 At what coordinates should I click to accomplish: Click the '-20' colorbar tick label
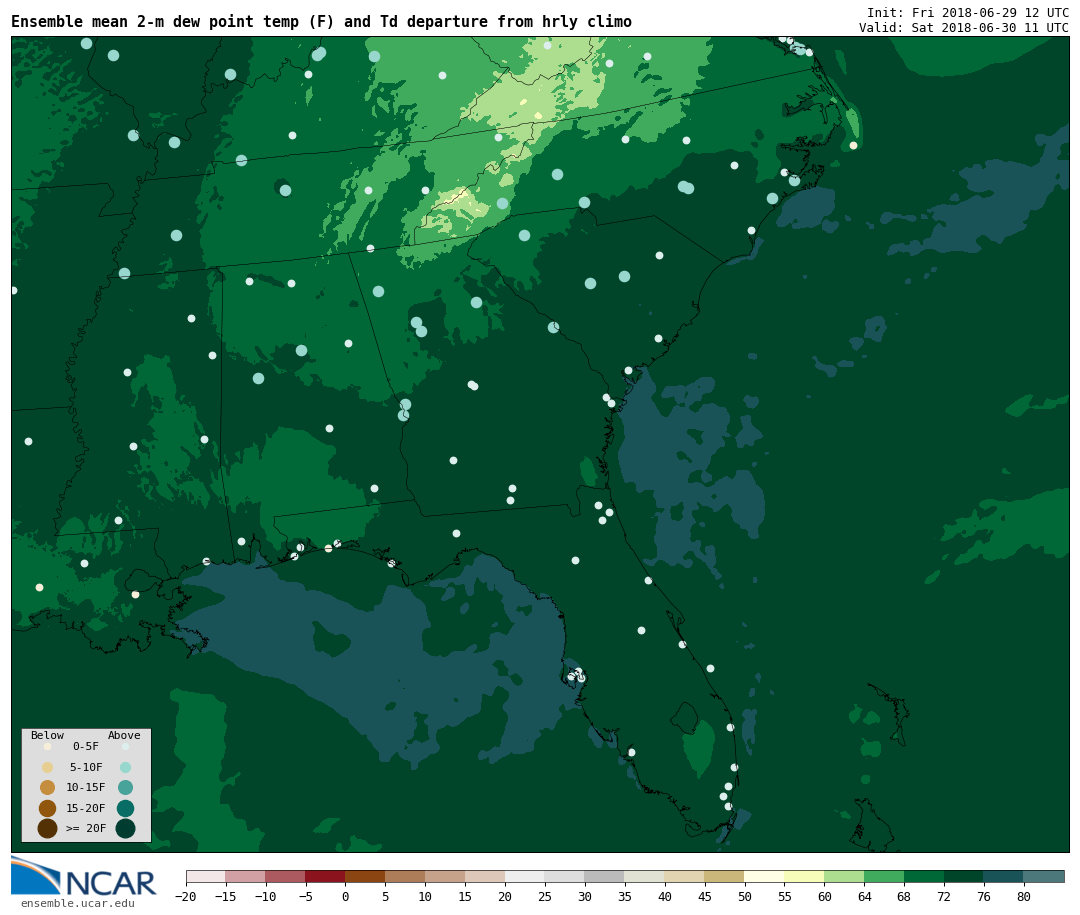coord(185,897)
